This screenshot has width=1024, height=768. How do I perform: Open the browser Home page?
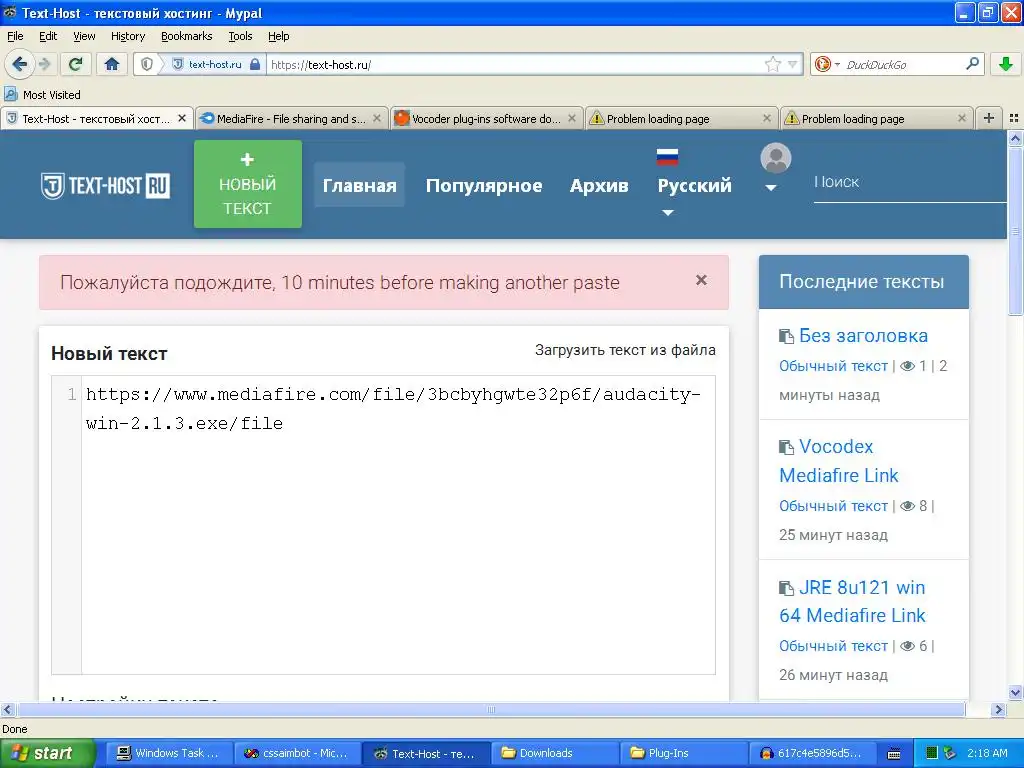click(x=112, y=64)
